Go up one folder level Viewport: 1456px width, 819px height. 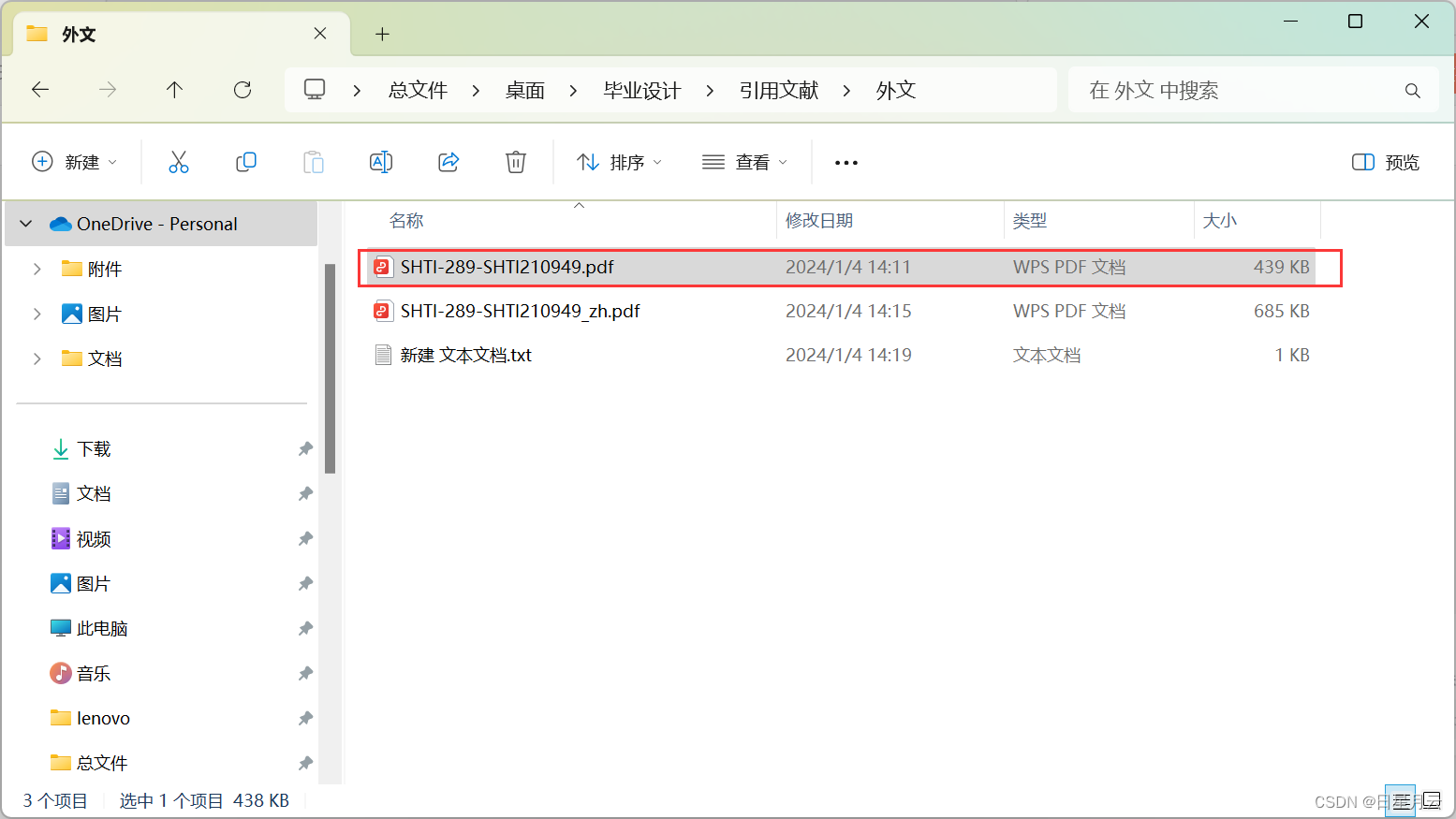coord(175,90)
